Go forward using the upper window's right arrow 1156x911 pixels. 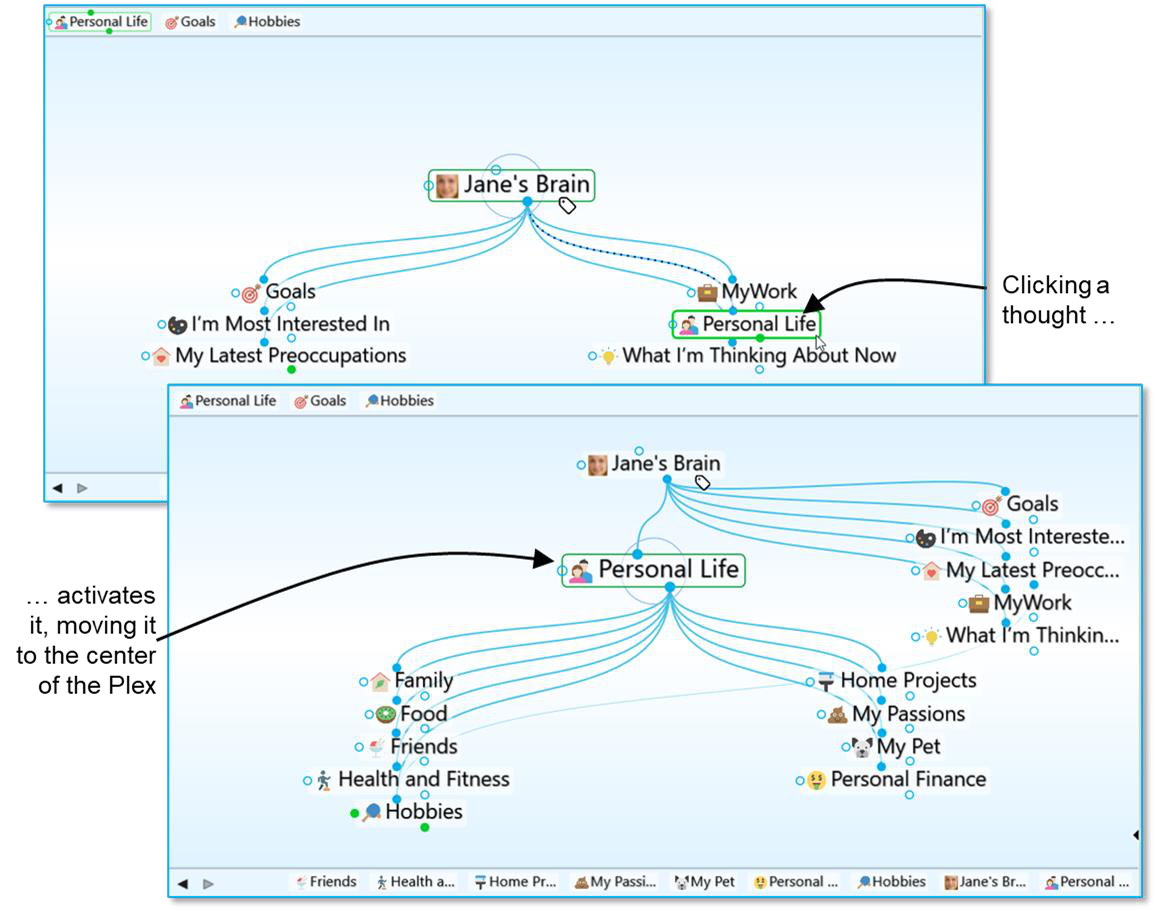[x=82, y=488]
